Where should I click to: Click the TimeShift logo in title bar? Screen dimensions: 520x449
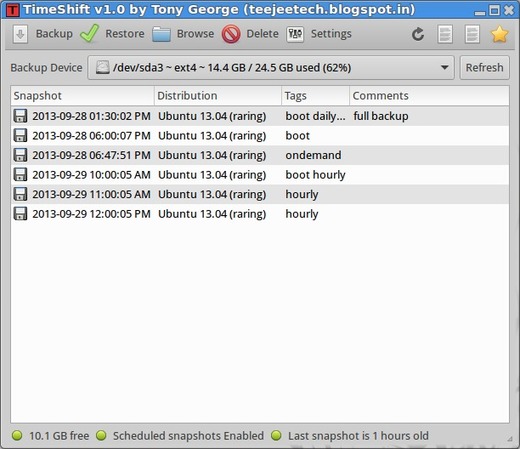(x=13, y=10)
